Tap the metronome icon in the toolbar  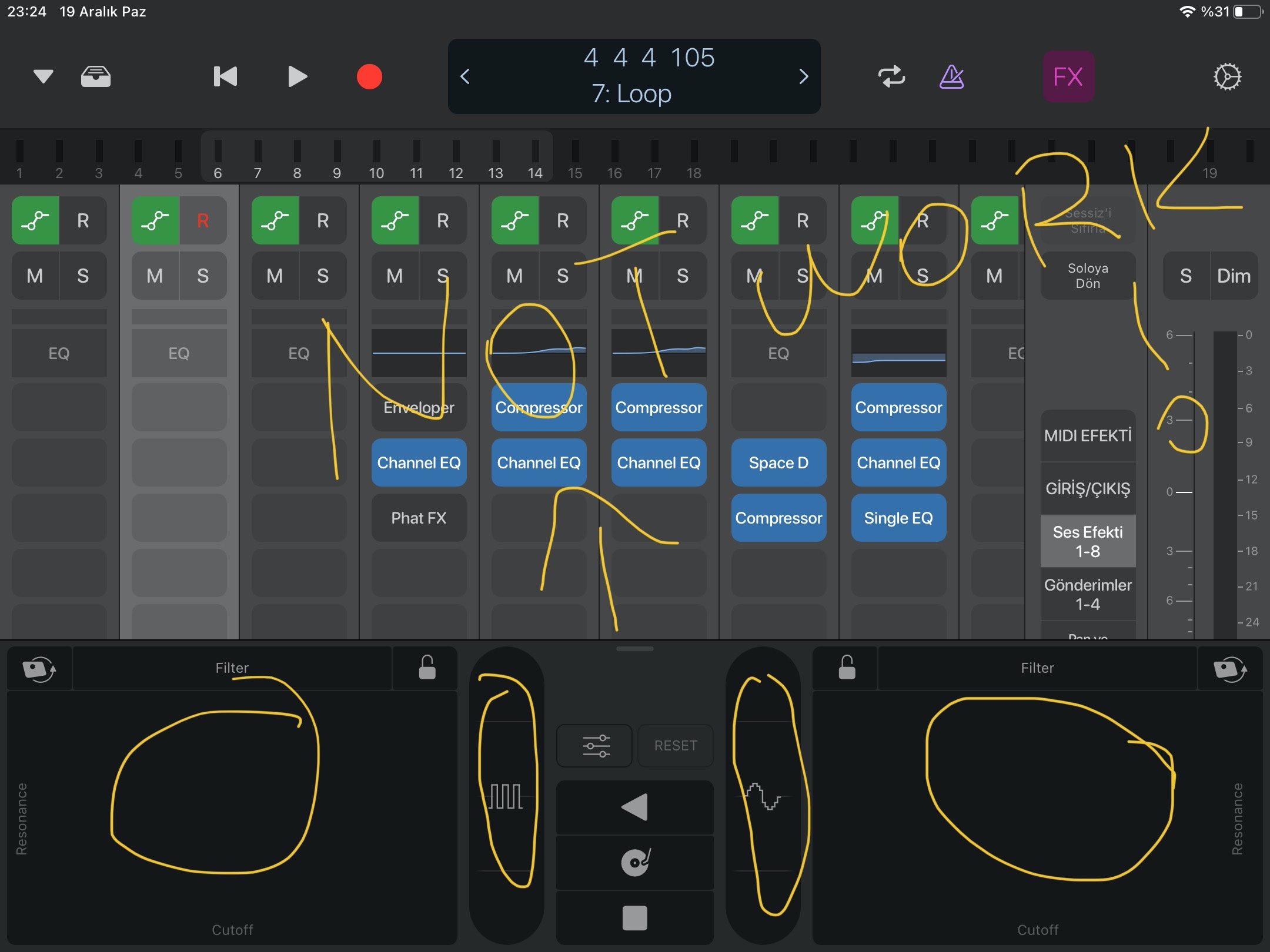(x=952, y=76)
